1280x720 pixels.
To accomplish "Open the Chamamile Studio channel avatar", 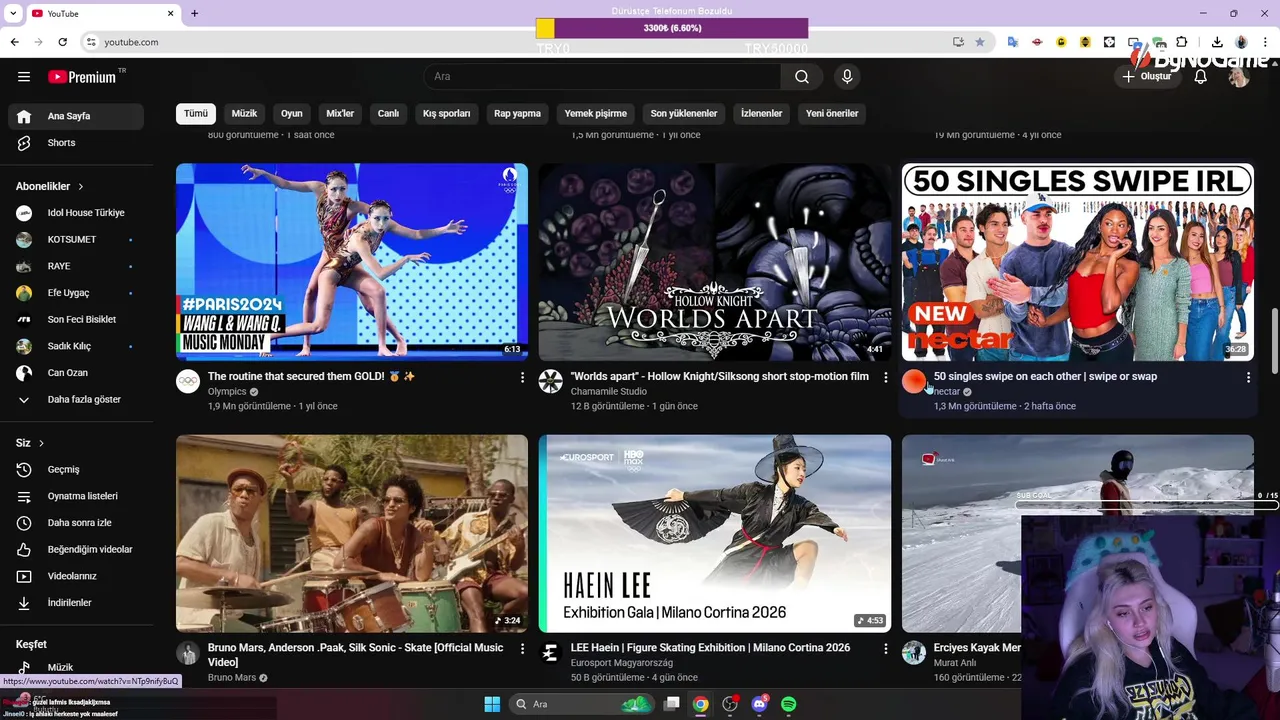I will (x=551, y=381).
